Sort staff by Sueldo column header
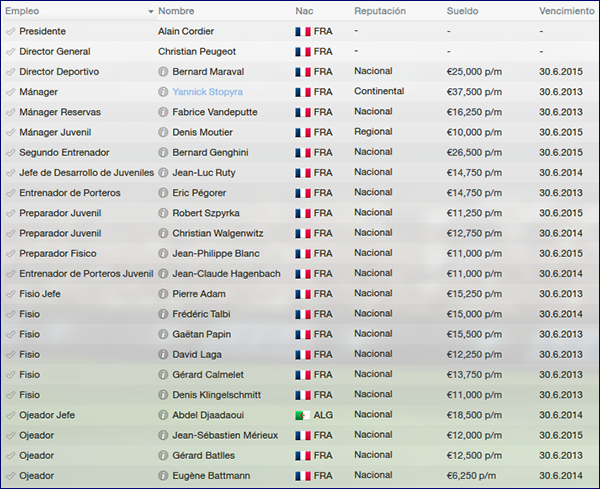This screenshot has width=600, height=489. pyautogui.click(x=462, y=11)
